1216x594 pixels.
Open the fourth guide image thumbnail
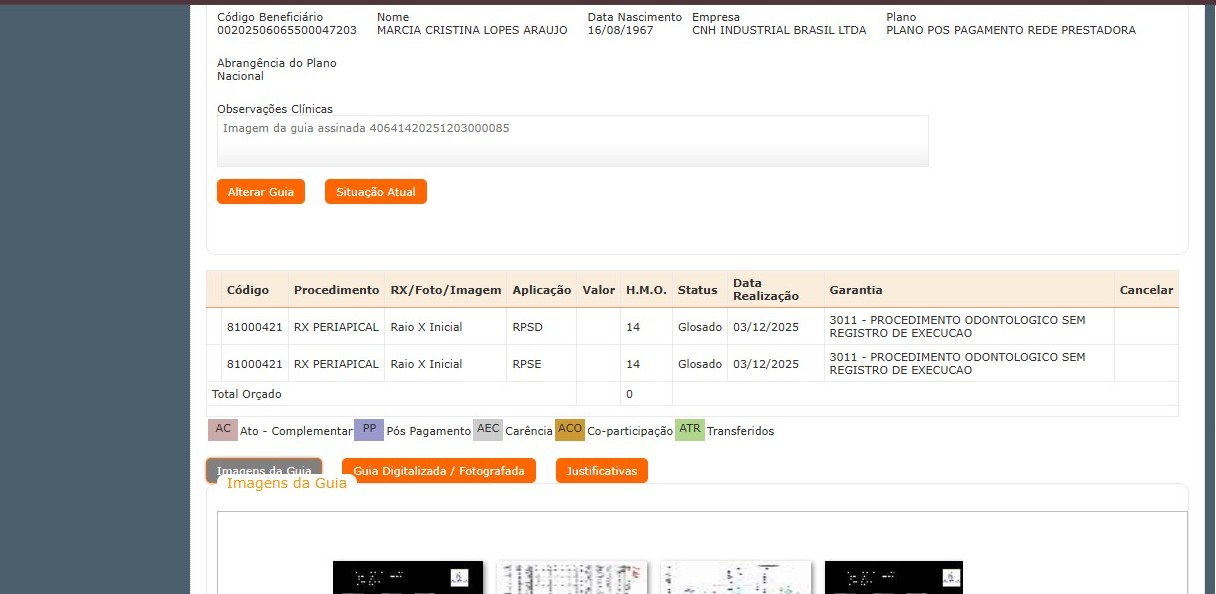(893, 578)
